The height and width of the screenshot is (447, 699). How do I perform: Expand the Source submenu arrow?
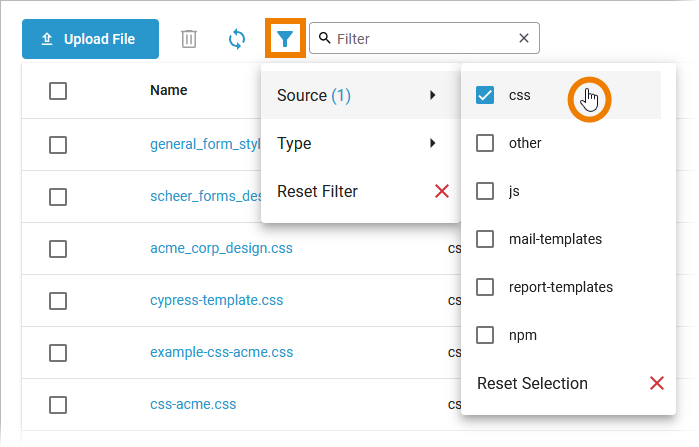tap(432, 96)
